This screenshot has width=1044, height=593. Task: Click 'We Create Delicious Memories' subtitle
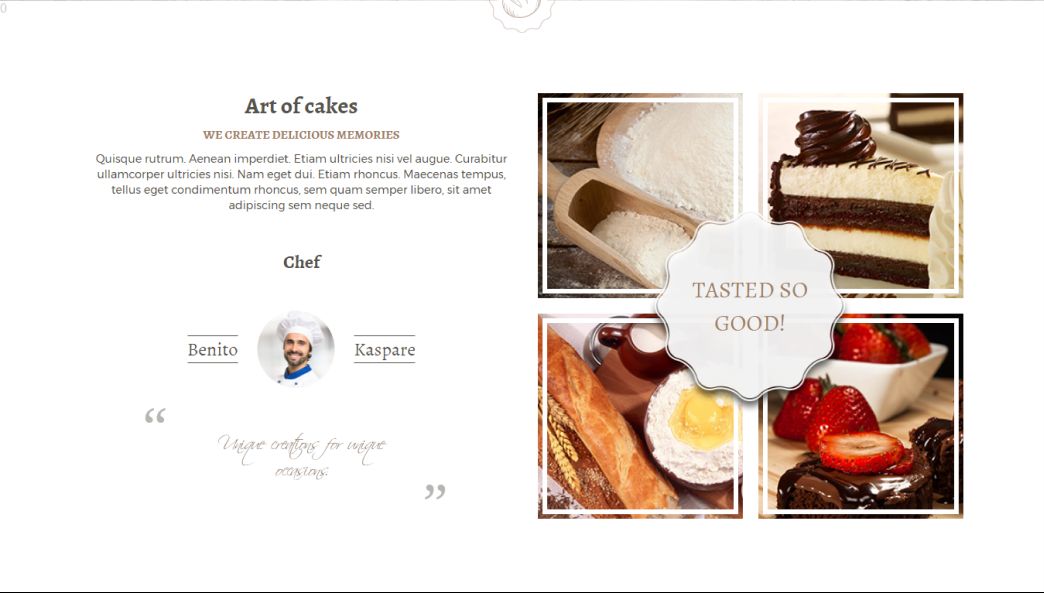pos(301,134)
